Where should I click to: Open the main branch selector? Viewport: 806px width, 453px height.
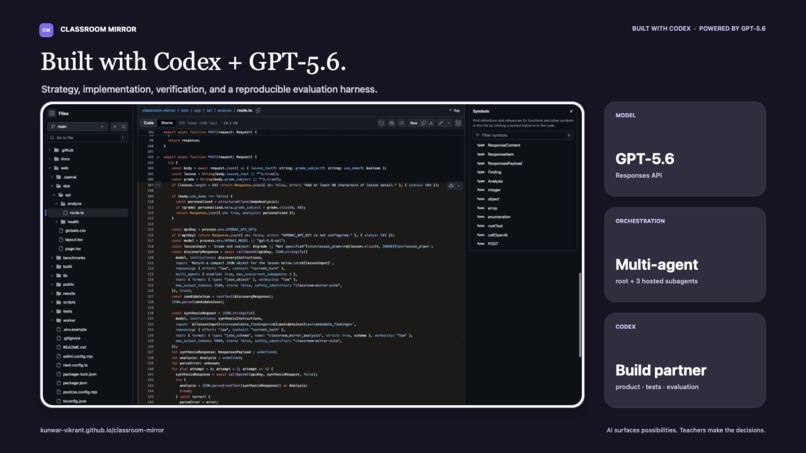point(78,126)
